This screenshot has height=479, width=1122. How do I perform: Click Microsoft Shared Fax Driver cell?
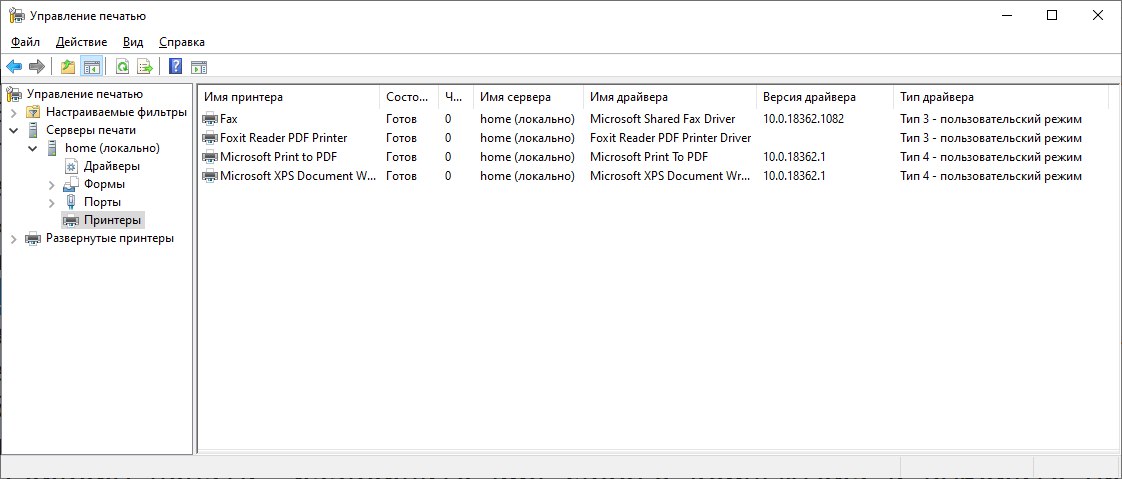(x=663, y=119)
